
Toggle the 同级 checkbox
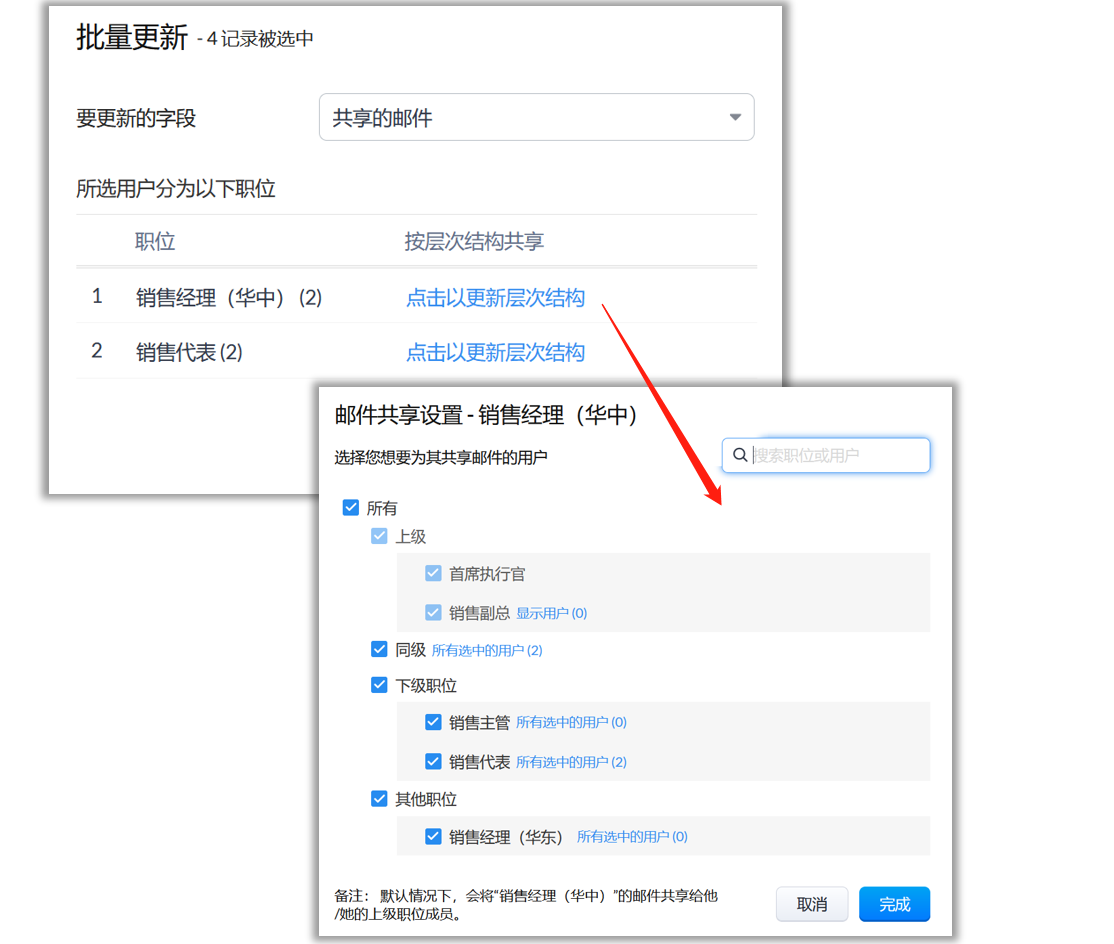[x=379, y=650]
